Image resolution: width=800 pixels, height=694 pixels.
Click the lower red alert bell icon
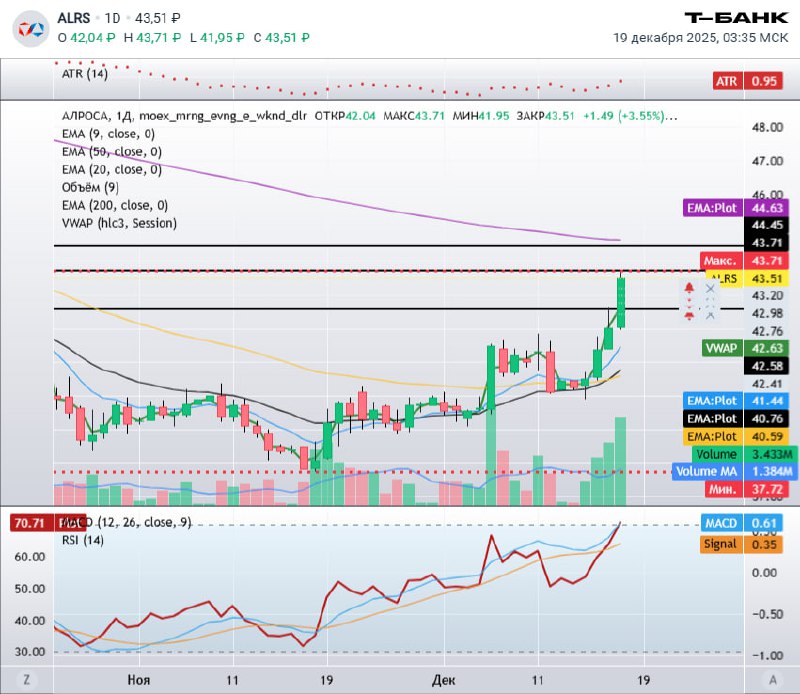click(x=689, y=315)
